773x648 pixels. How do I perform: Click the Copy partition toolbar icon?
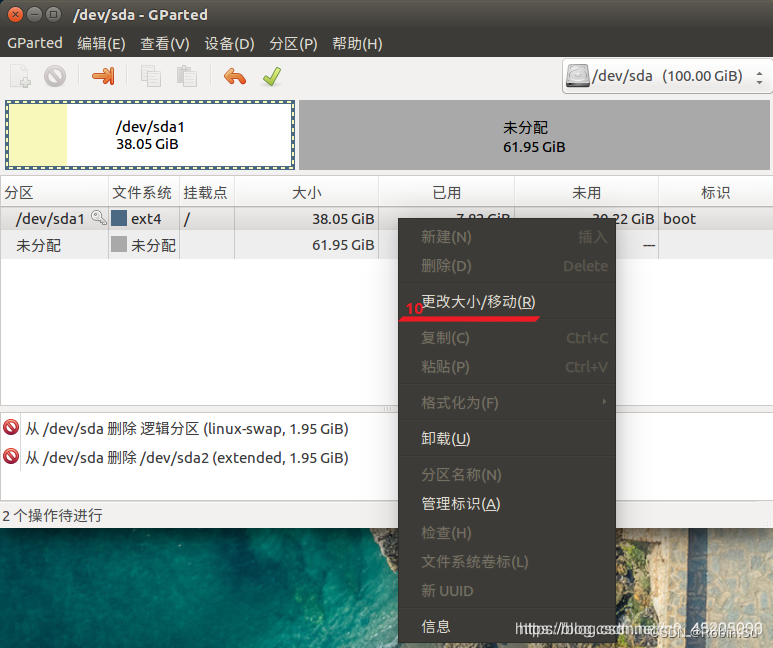(151, 76)
